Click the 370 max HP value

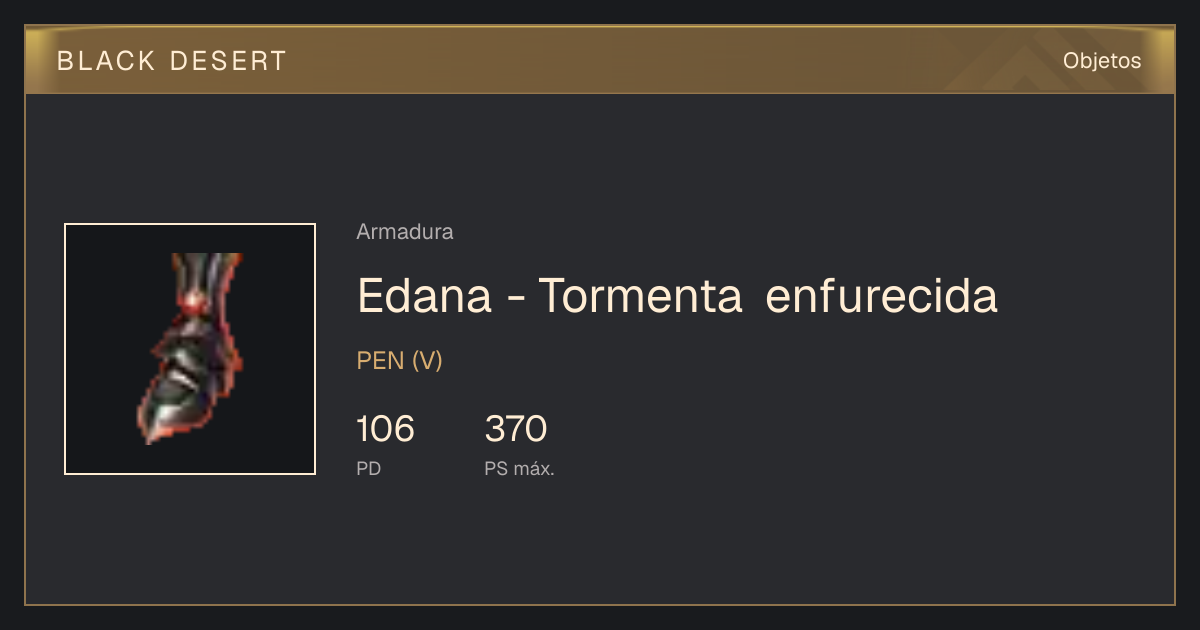pyautogui.click(x=516, y=430)
